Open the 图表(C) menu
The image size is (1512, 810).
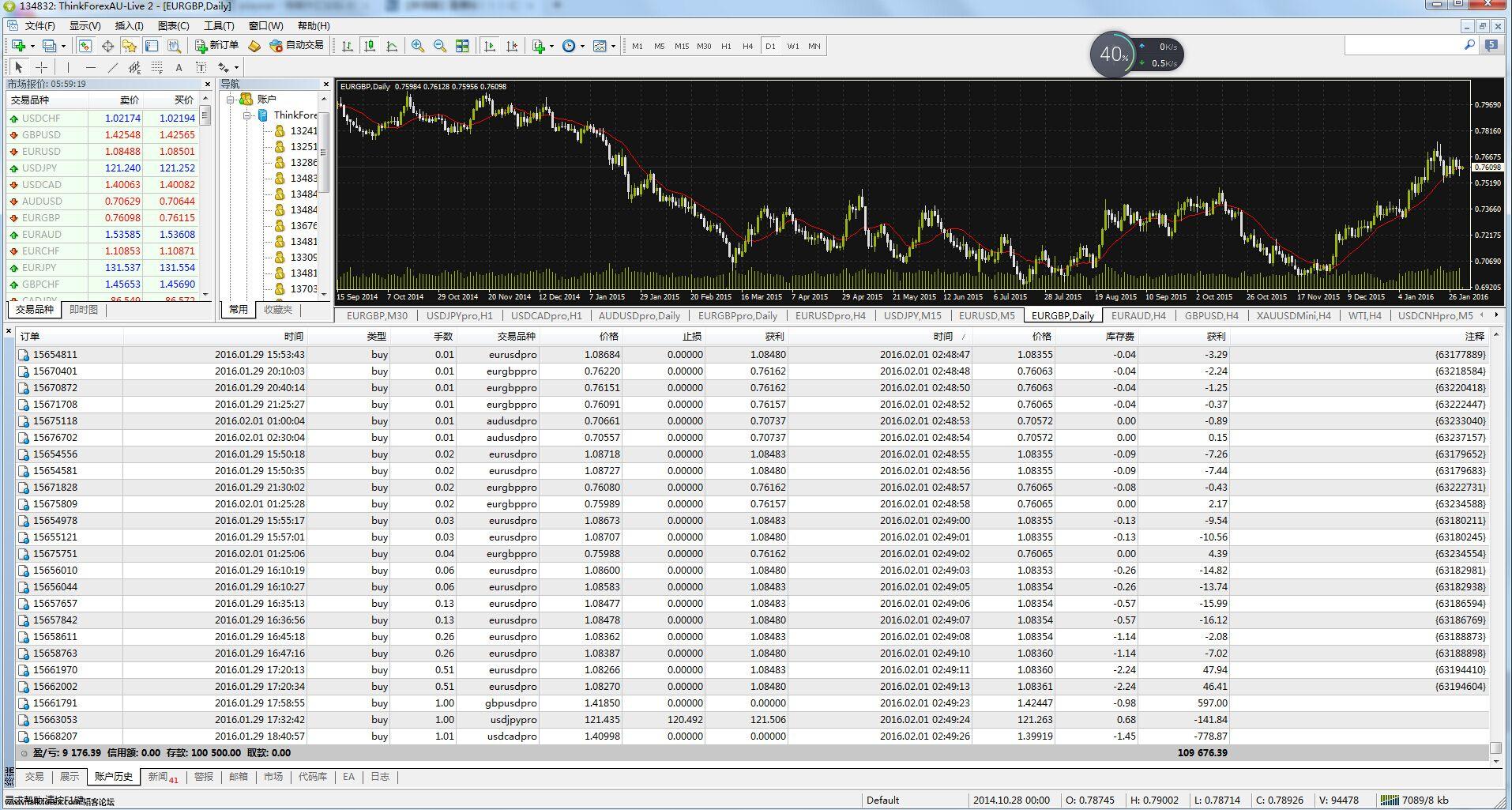(173, 26)
